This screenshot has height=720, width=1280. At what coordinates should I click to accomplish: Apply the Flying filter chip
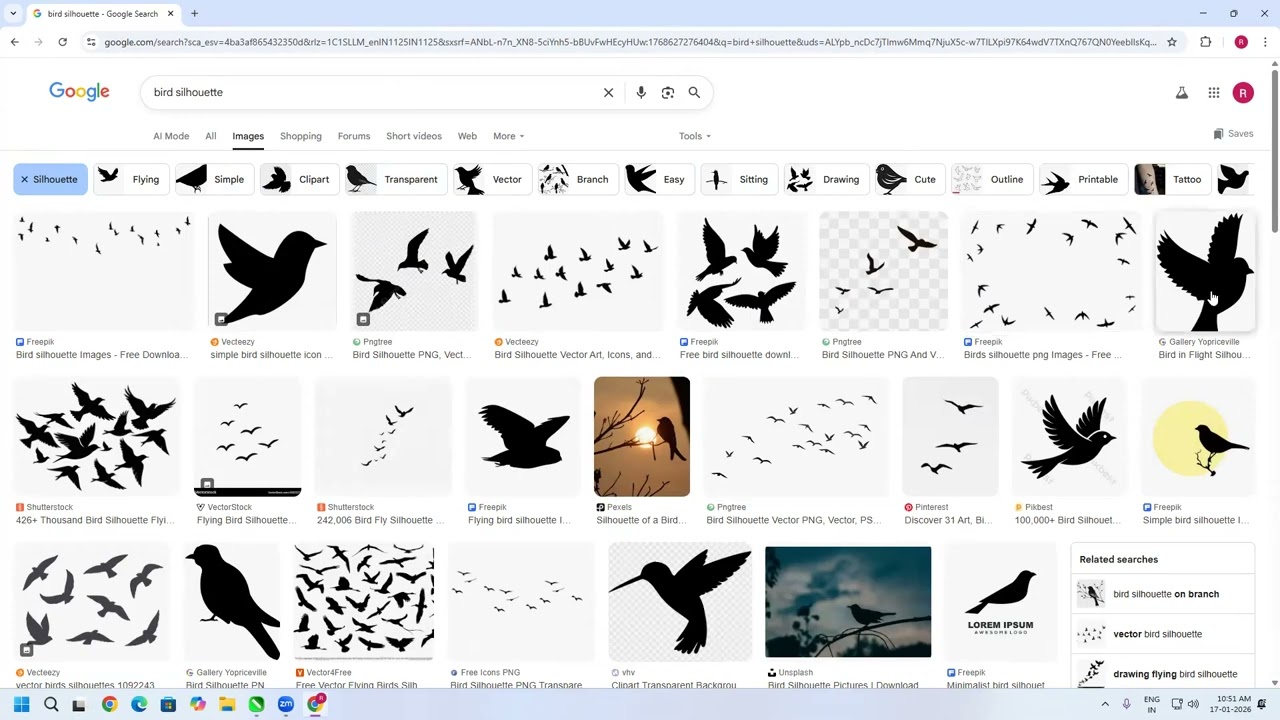pyautogui.click(x=131, y=180)
